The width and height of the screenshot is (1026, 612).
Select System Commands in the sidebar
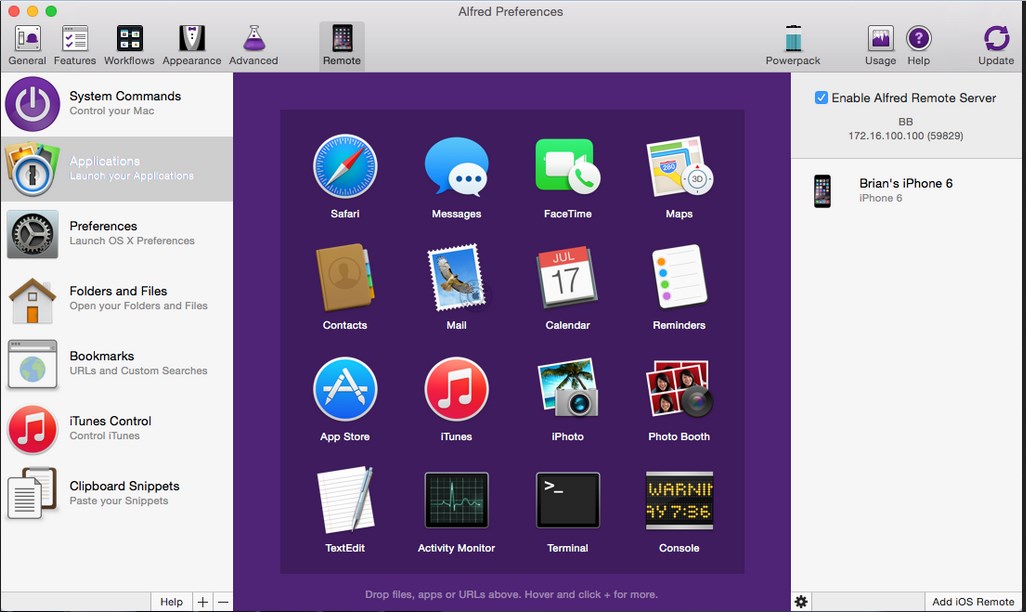point(116,104)
